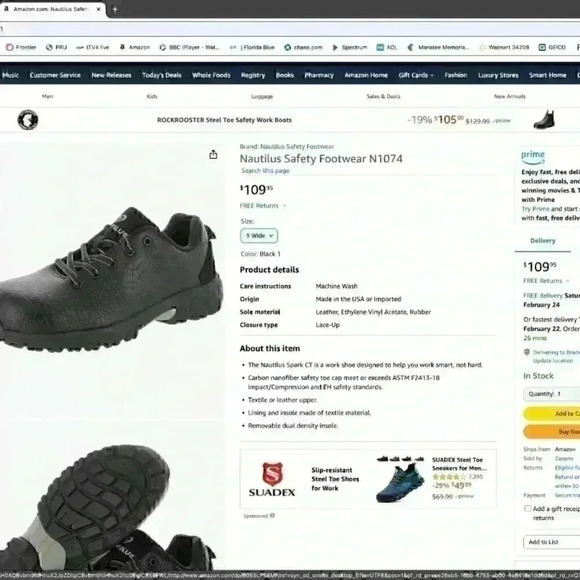Viewport: 580px width, 580px height.
Task: Select Pharmacy in navigation bar
Action: click(x=319, y=75)
